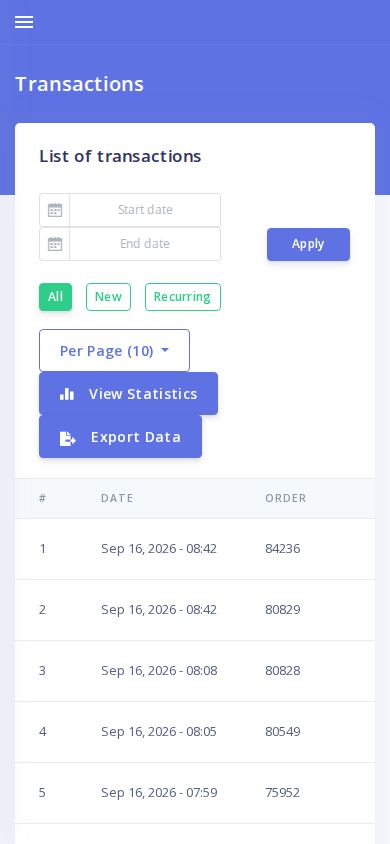The height and width of the screenshot is (844, 390).
Task: Click the # column header
Action: [42, 498]
